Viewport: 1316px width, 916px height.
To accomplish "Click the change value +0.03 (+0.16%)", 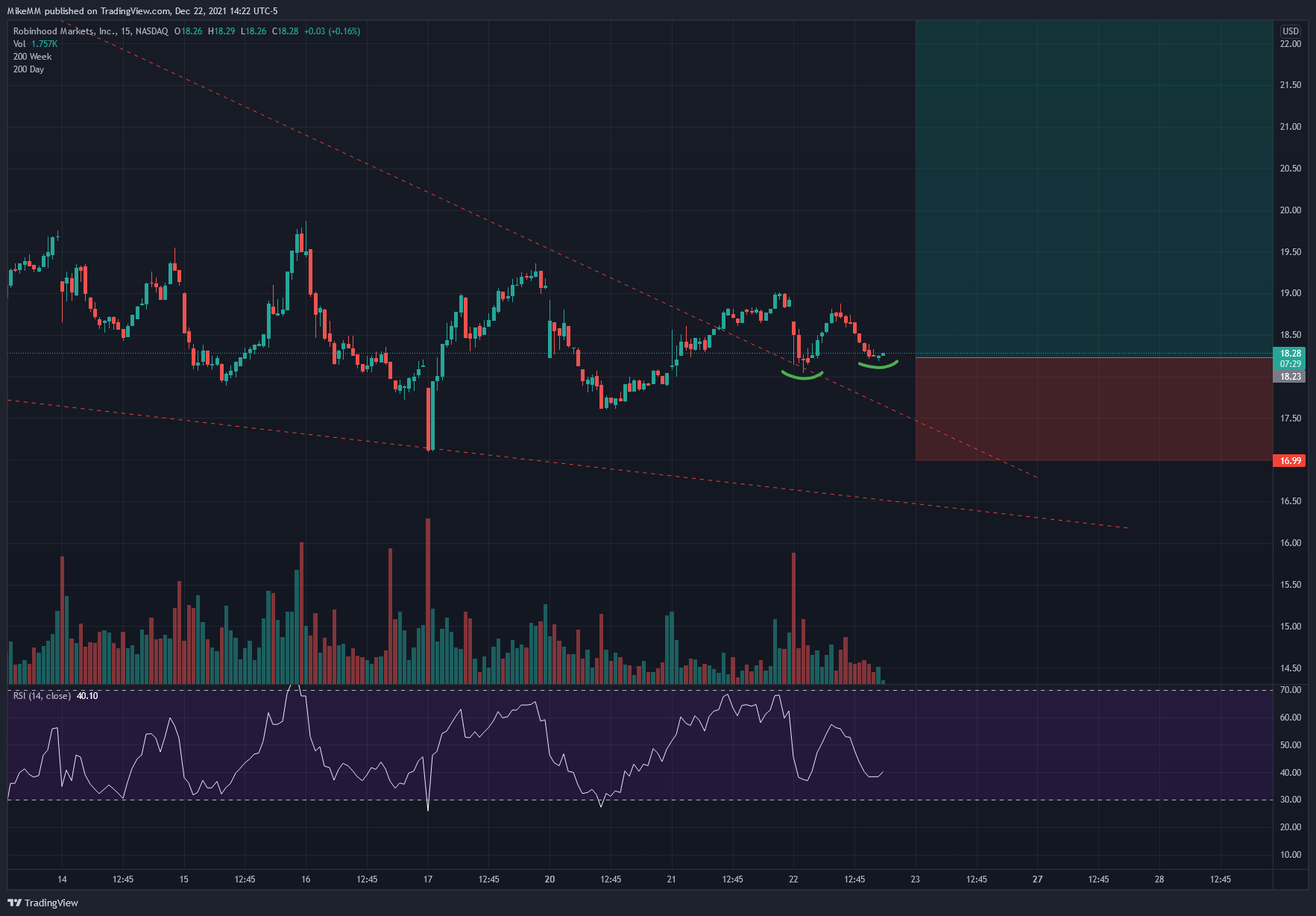I will click(x=332, y=31).
